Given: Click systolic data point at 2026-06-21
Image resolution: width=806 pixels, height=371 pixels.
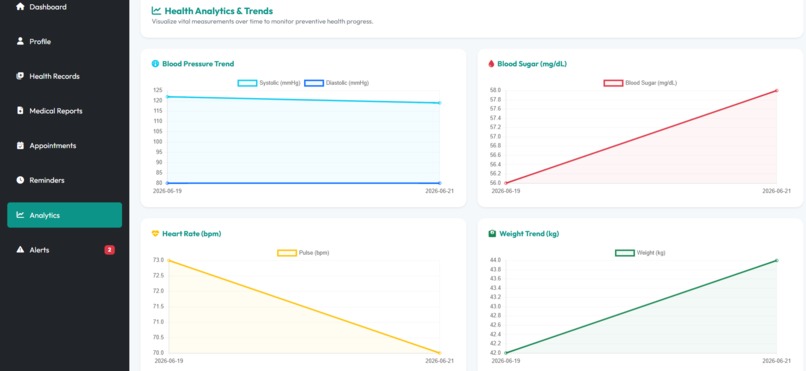Looking at the screenshot, I should tap(439, 103).
